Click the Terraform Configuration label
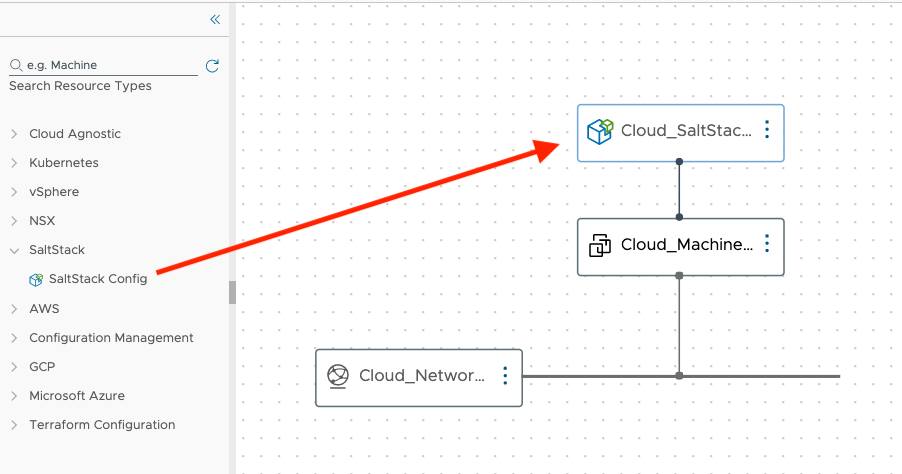This screenshot has height=474, width=902. coord(102,425)
